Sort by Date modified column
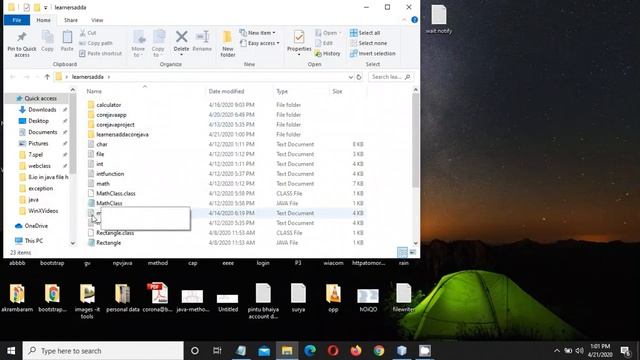 coord(238,91)
